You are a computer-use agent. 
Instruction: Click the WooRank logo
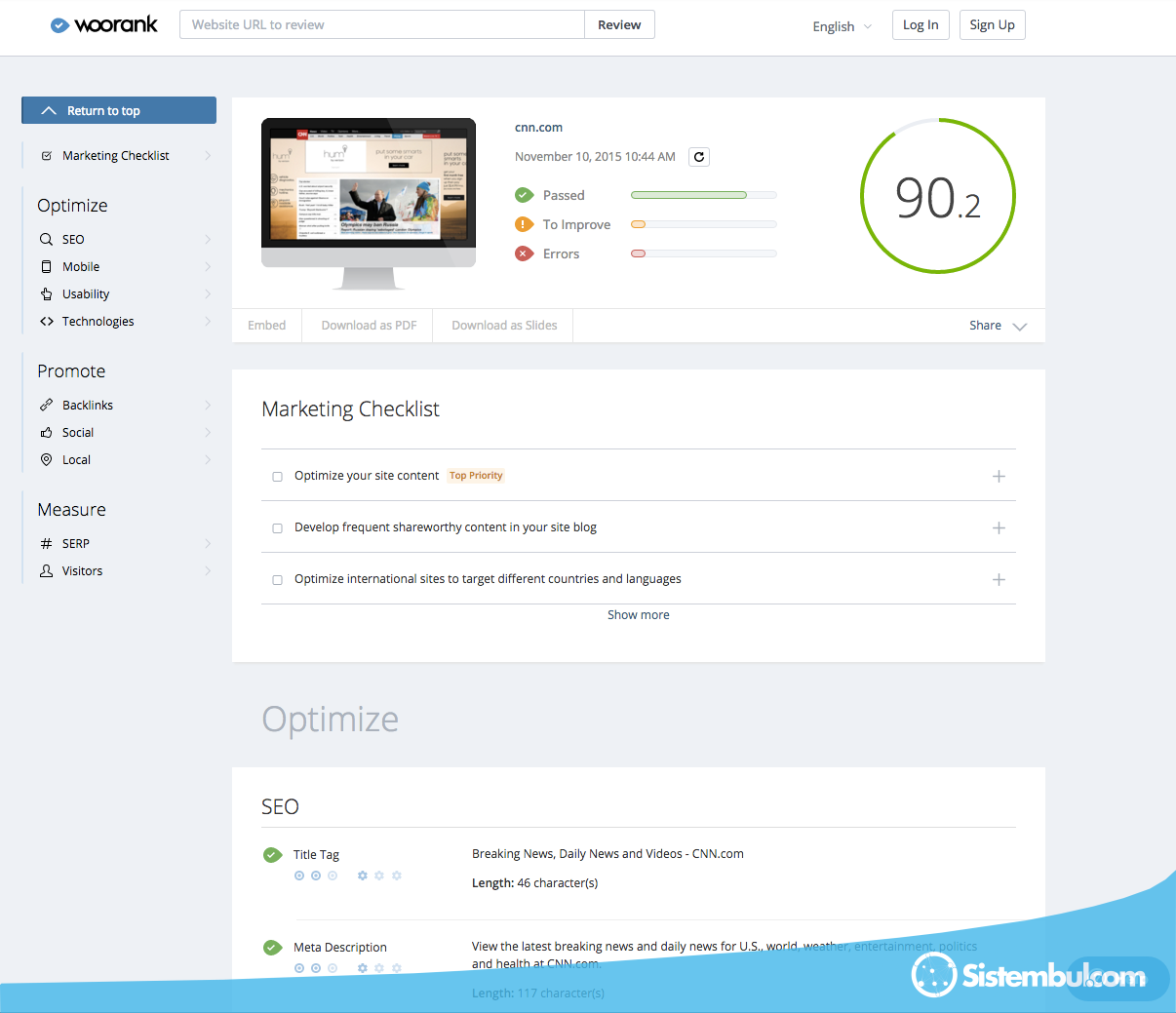[104, 24]
